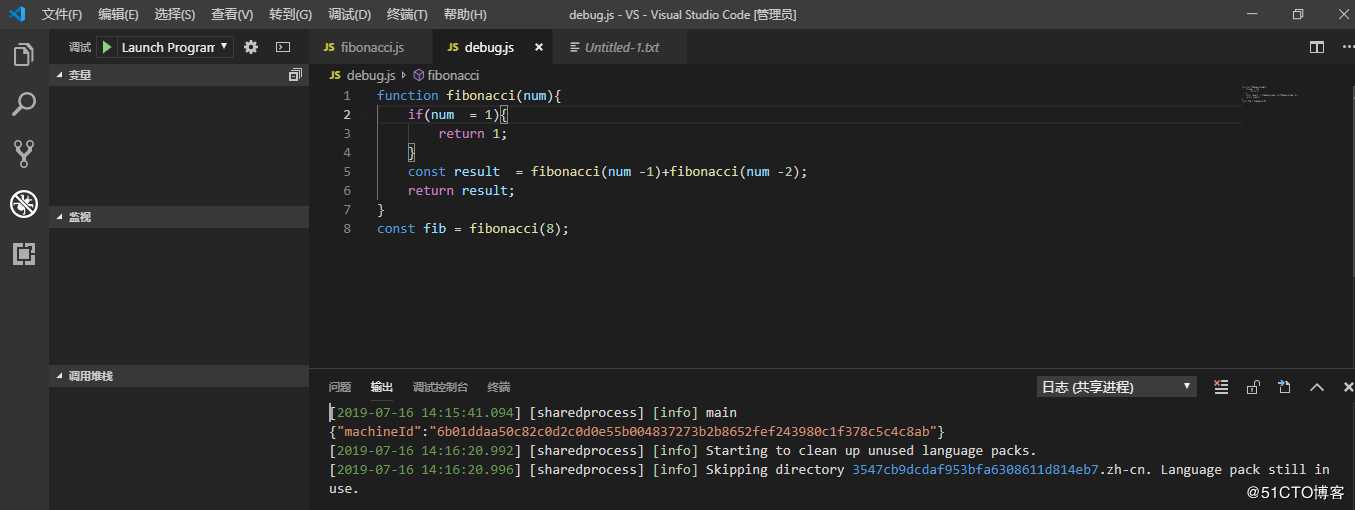Open the 帮助(H) menu
This screenshot has height=510, width=1355.
click(x=465, y=15)
